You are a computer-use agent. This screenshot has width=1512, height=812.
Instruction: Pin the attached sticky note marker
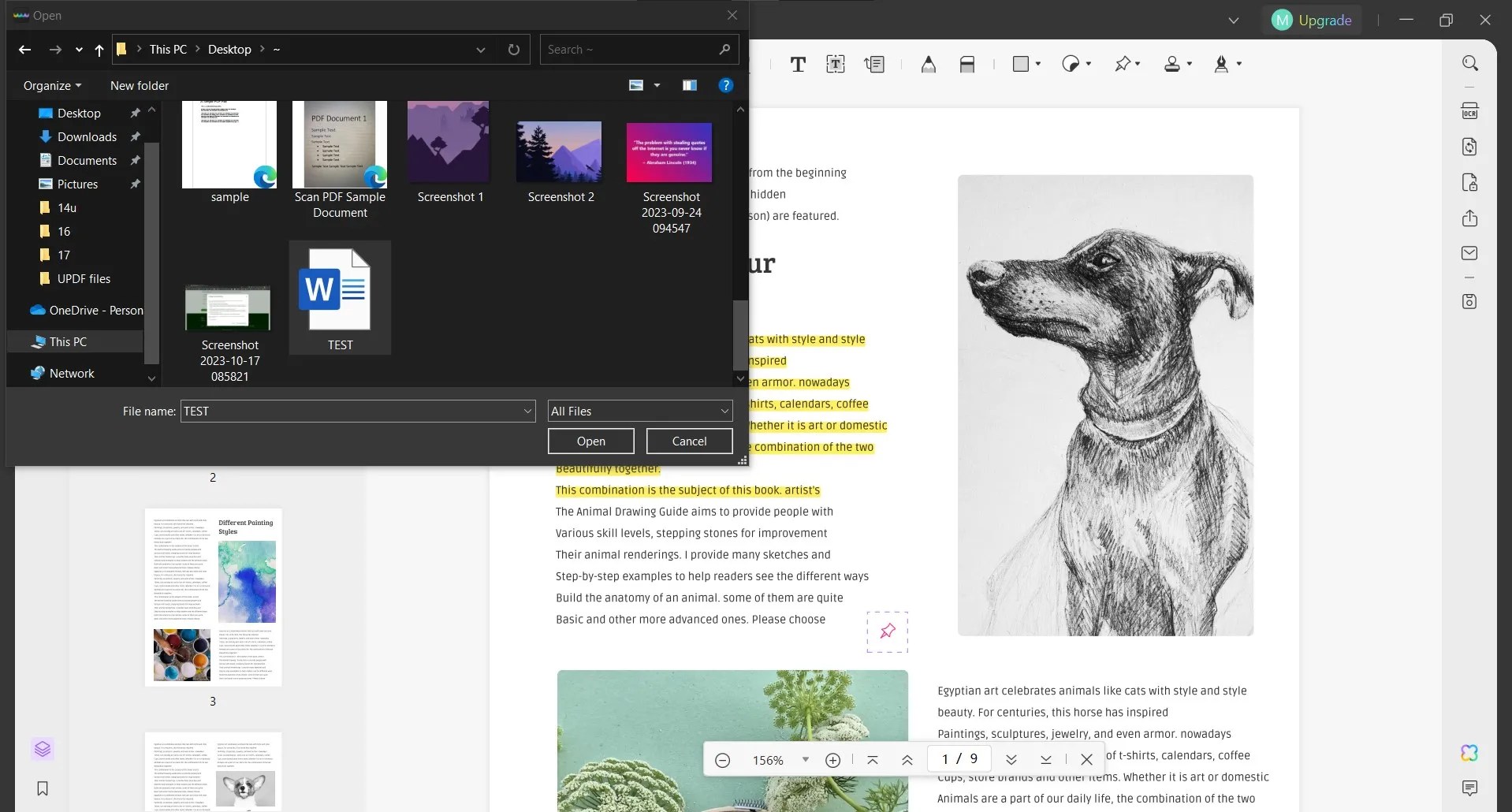887,631
